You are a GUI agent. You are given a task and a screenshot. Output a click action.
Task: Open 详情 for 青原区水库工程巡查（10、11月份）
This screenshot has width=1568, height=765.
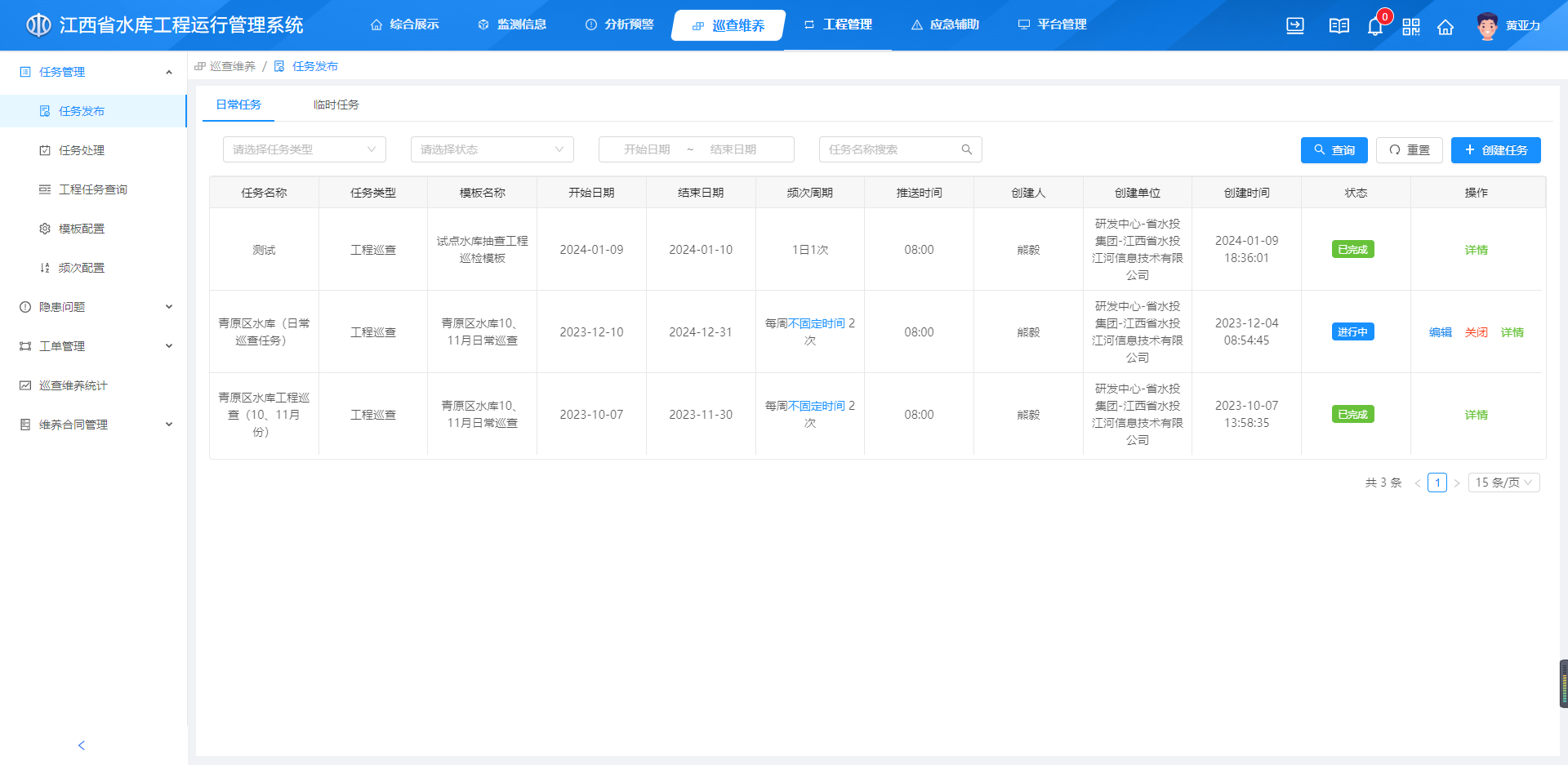[x=1477, y=415]
